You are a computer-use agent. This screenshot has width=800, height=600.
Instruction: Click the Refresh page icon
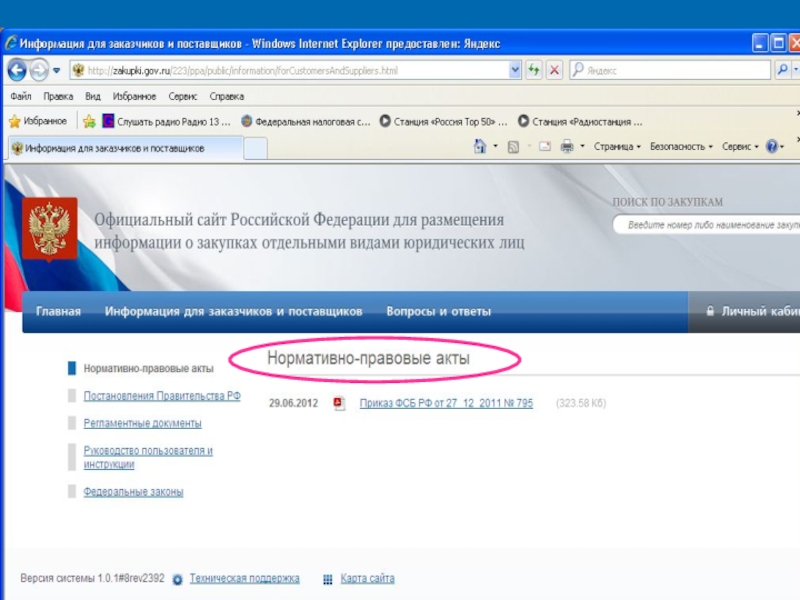click(x=534, y=70)
